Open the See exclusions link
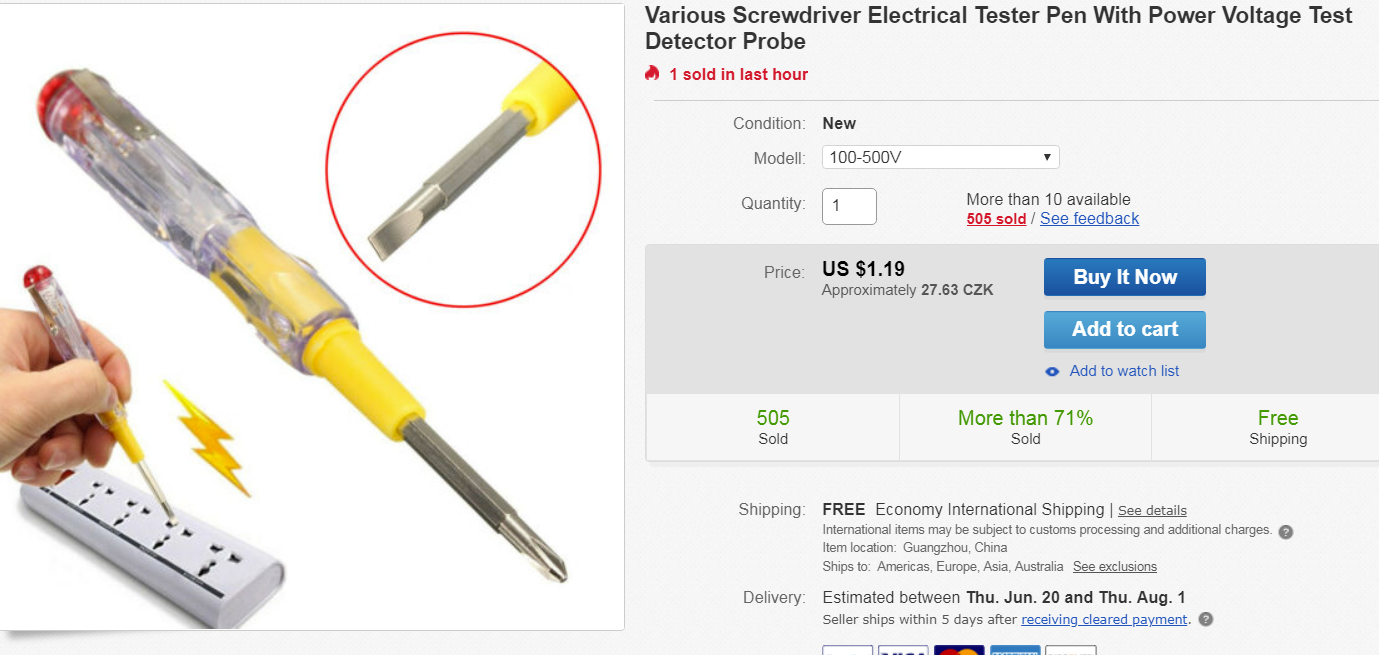 point(1114,567)
